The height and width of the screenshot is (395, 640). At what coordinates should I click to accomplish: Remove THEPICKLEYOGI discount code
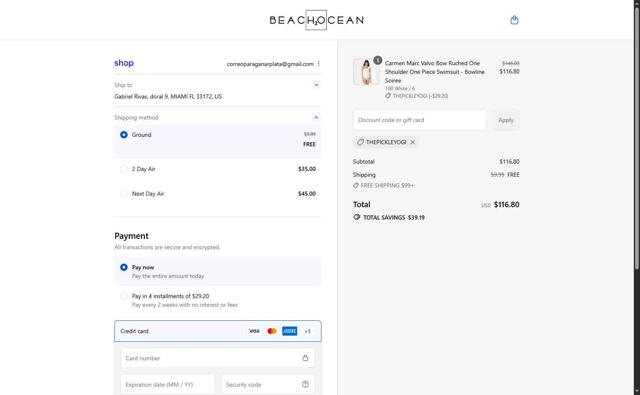(x=413, y=142)
